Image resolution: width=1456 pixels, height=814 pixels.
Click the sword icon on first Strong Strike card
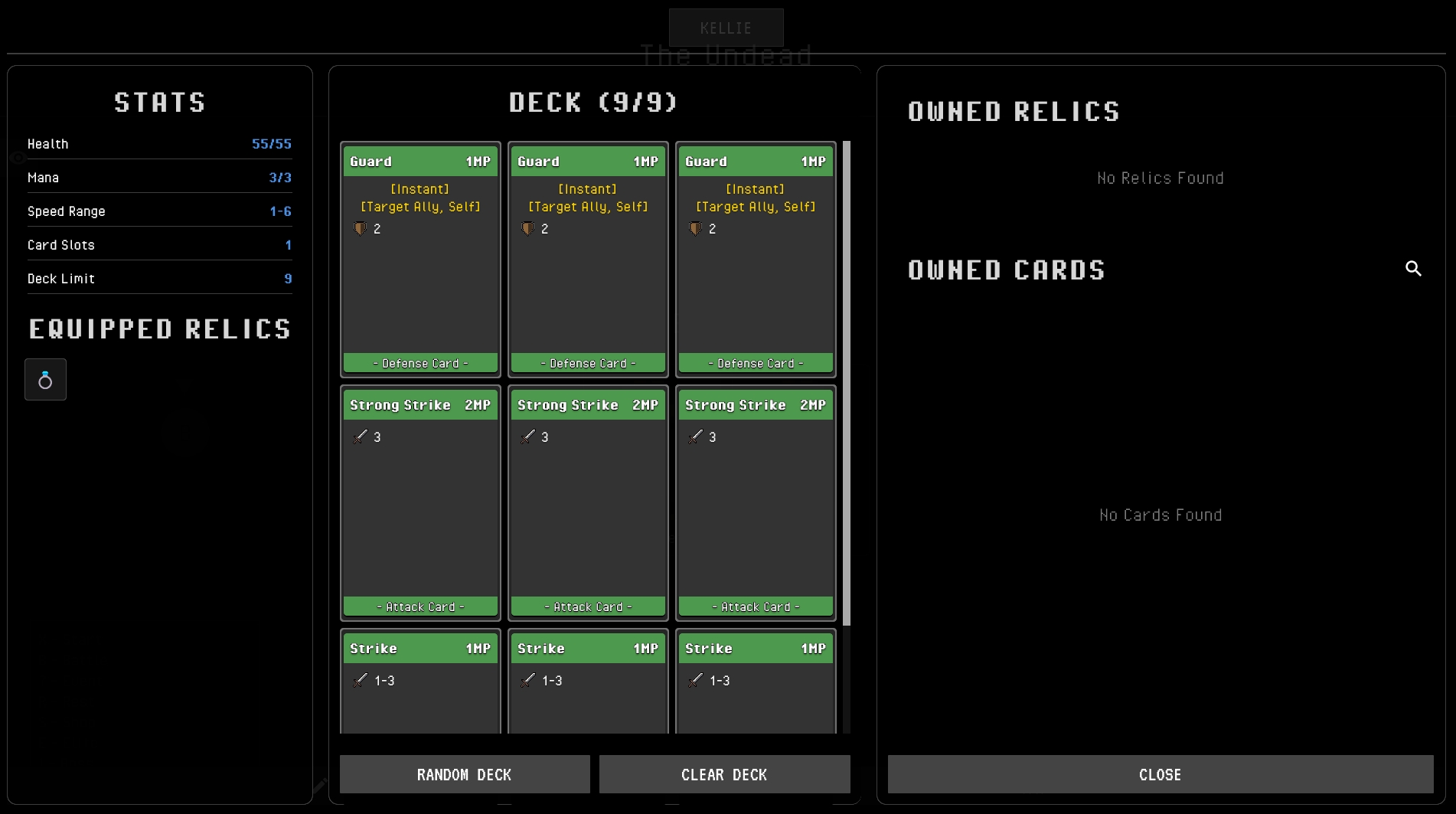point(360,436)
